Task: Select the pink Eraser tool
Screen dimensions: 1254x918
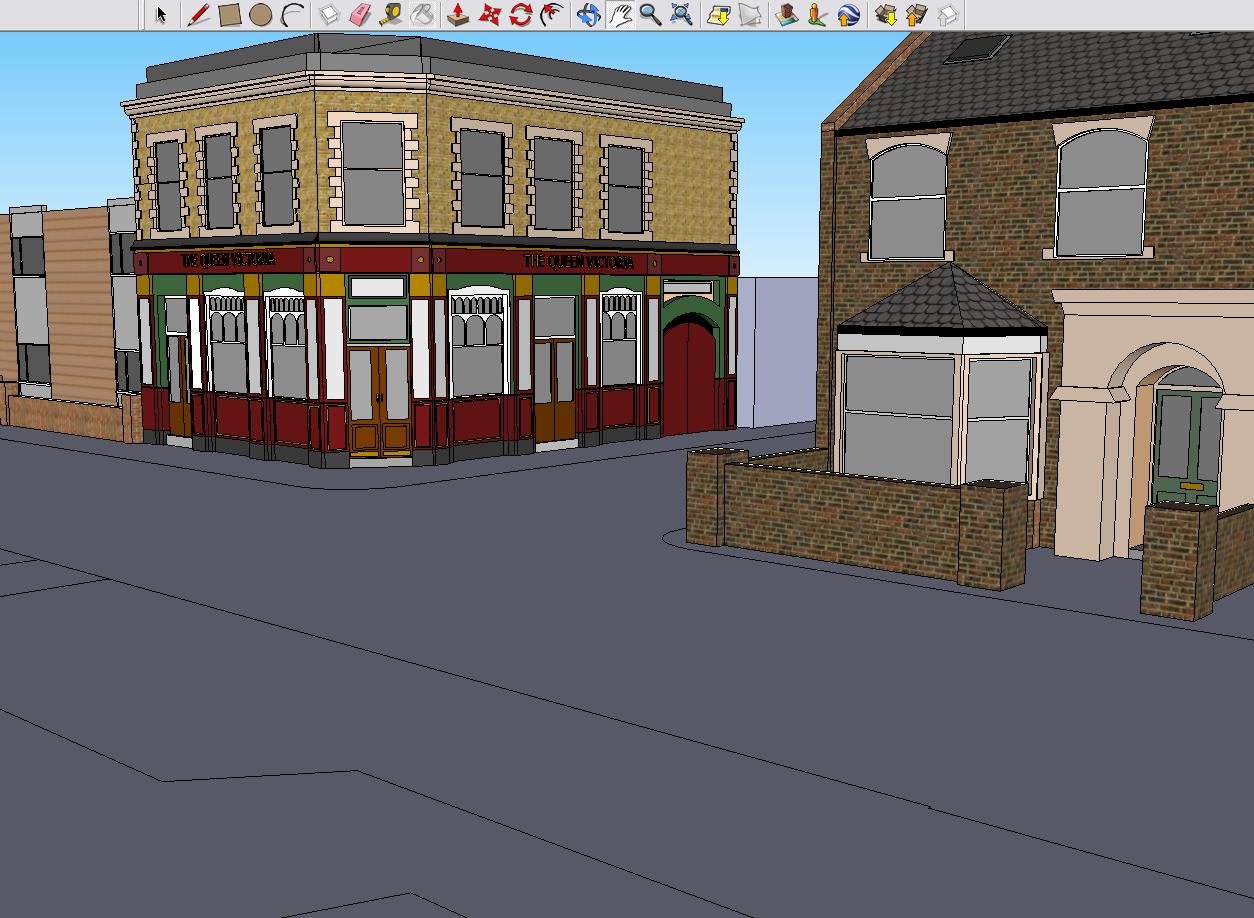Action: [360, 15]
